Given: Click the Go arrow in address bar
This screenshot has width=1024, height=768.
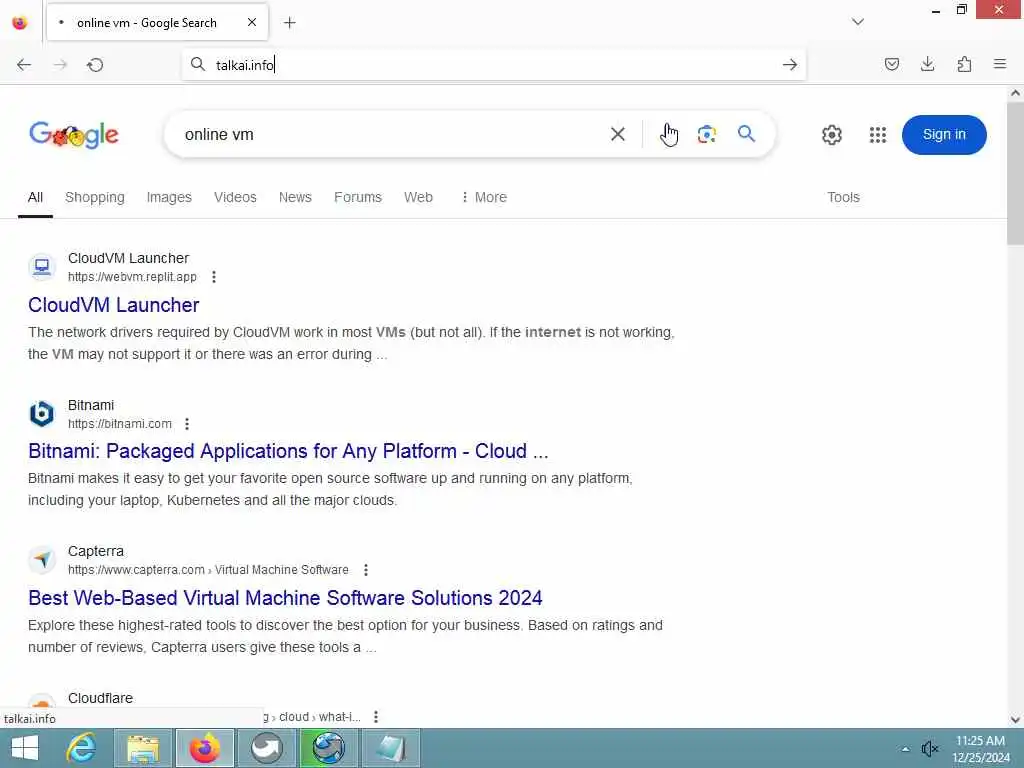Looking at the screenshot, I should point(790,65).
